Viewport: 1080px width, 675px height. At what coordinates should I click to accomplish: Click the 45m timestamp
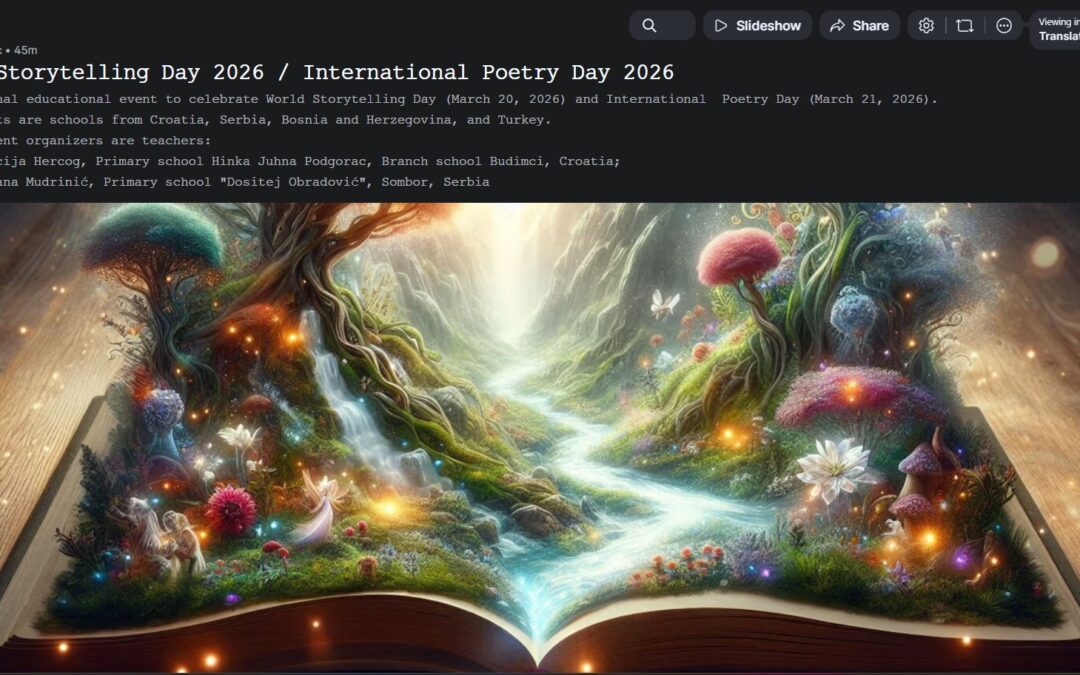point(25,50)
